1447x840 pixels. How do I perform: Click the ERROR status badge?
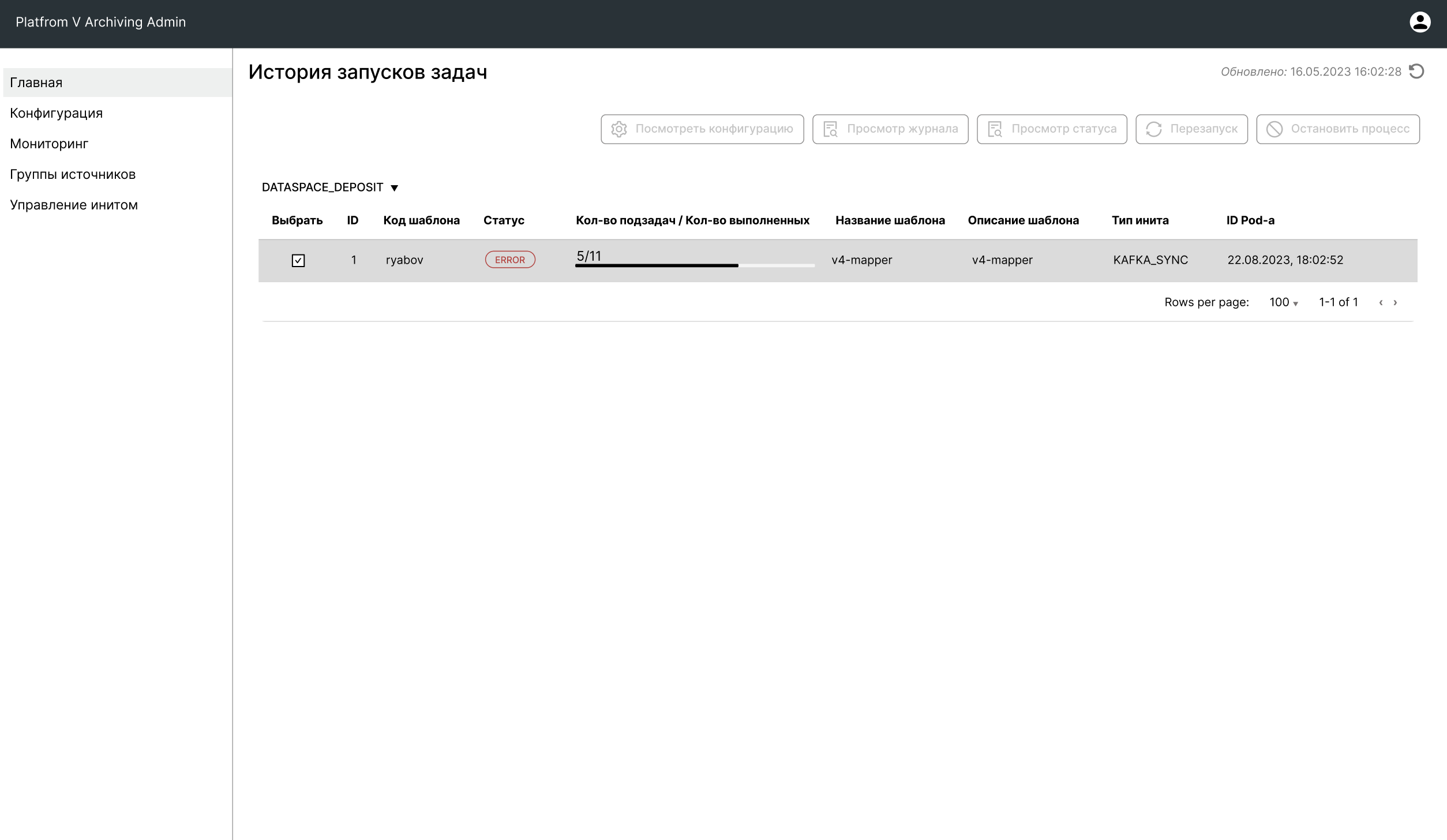(510, 260)
